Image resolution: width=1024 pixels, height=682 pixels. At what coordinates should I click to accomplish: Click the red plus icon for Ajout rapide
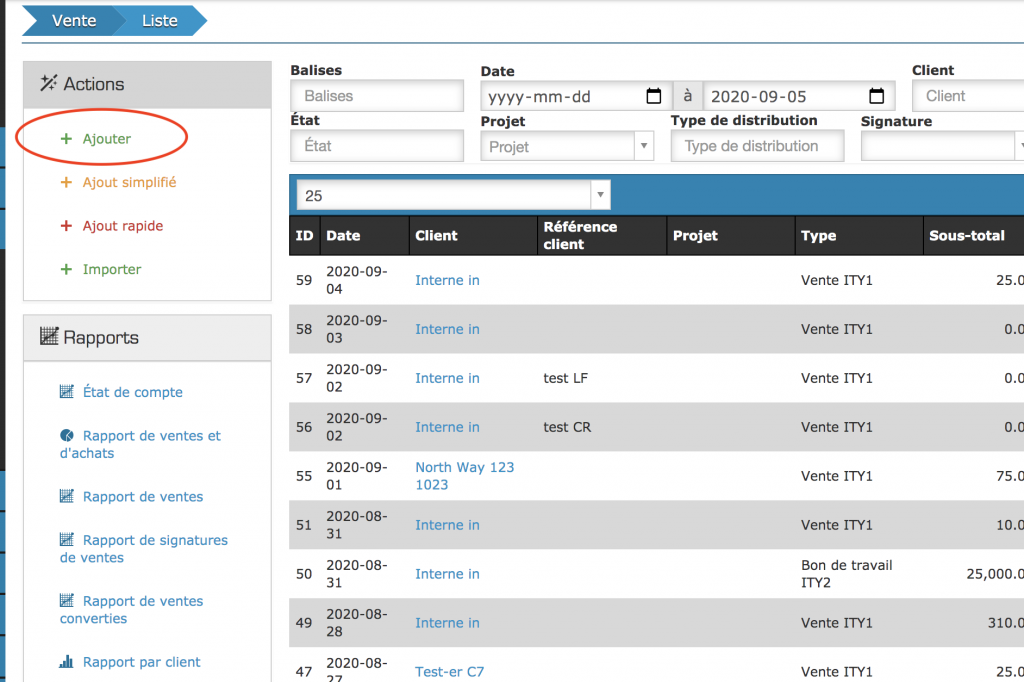click(67, 226)
